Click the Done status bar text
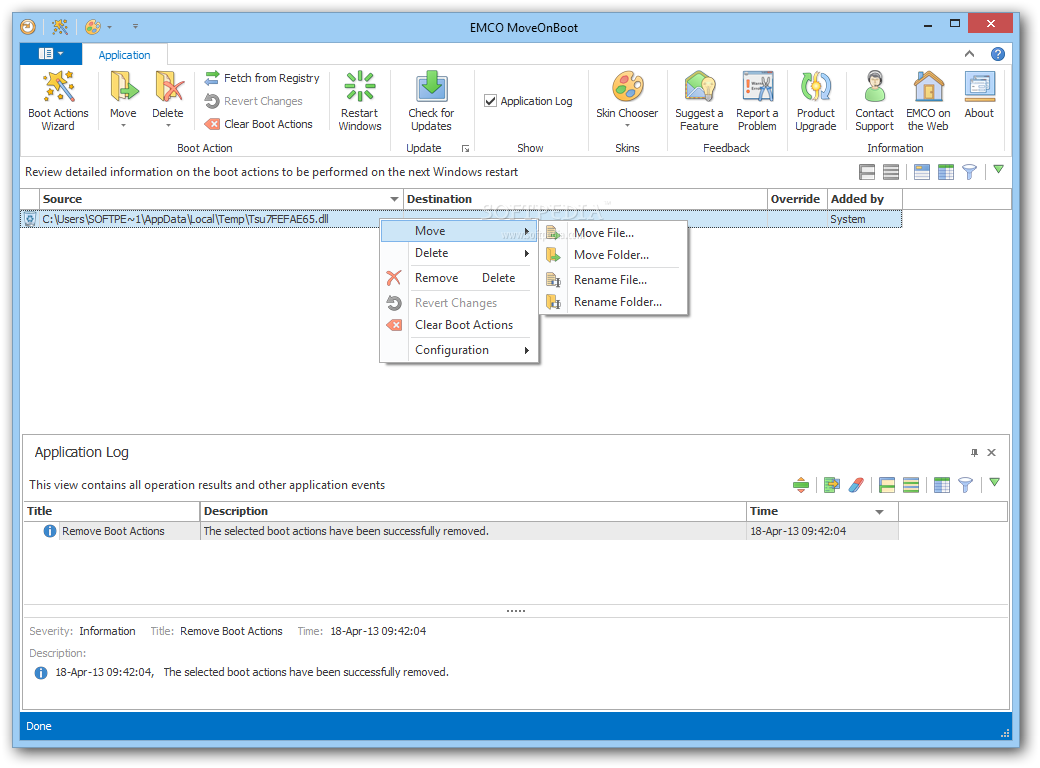Viewport: 1040px width, 768px height. (38, 726)
